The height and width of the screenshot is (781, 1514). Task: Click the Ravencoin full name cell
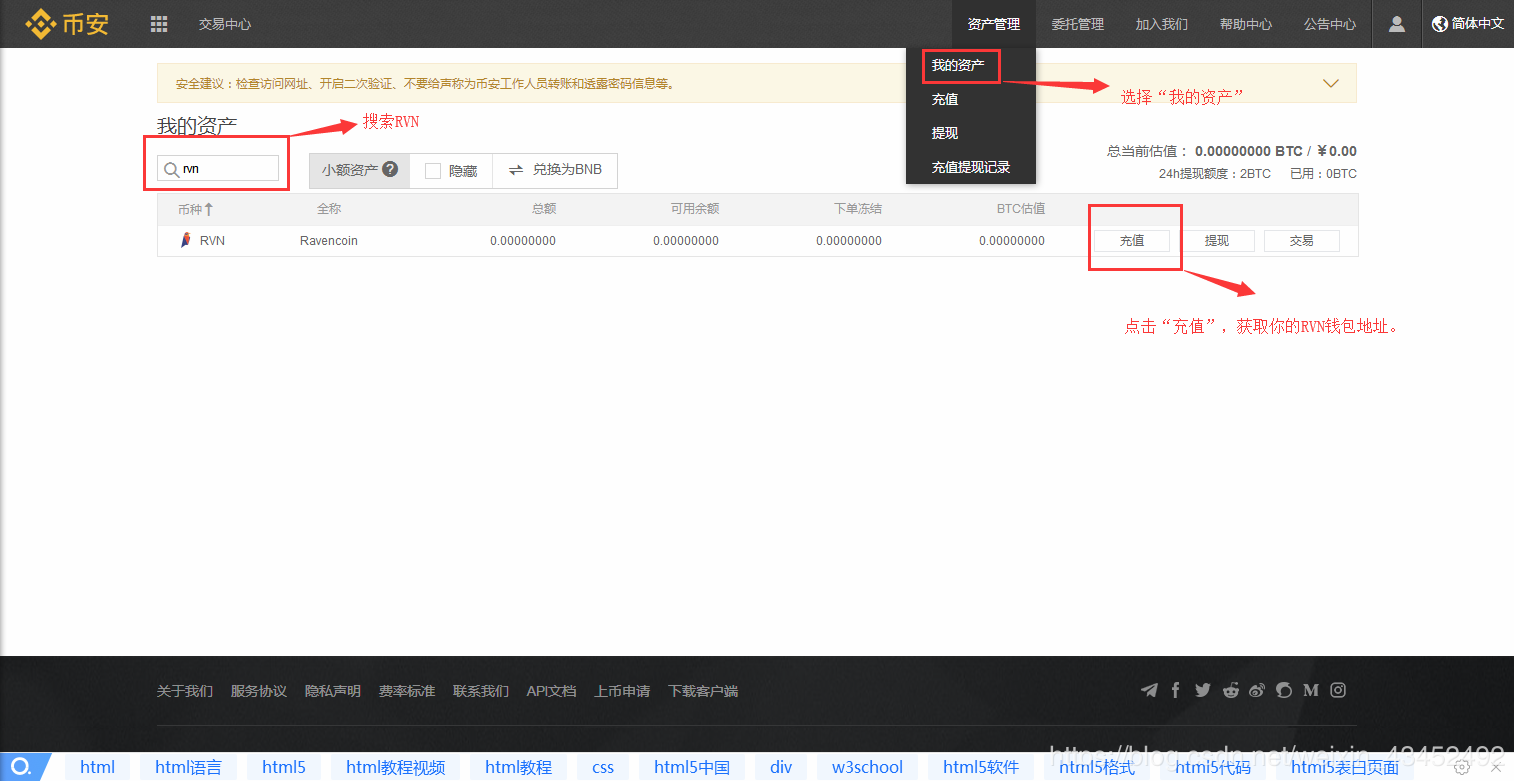coord(329,241)
